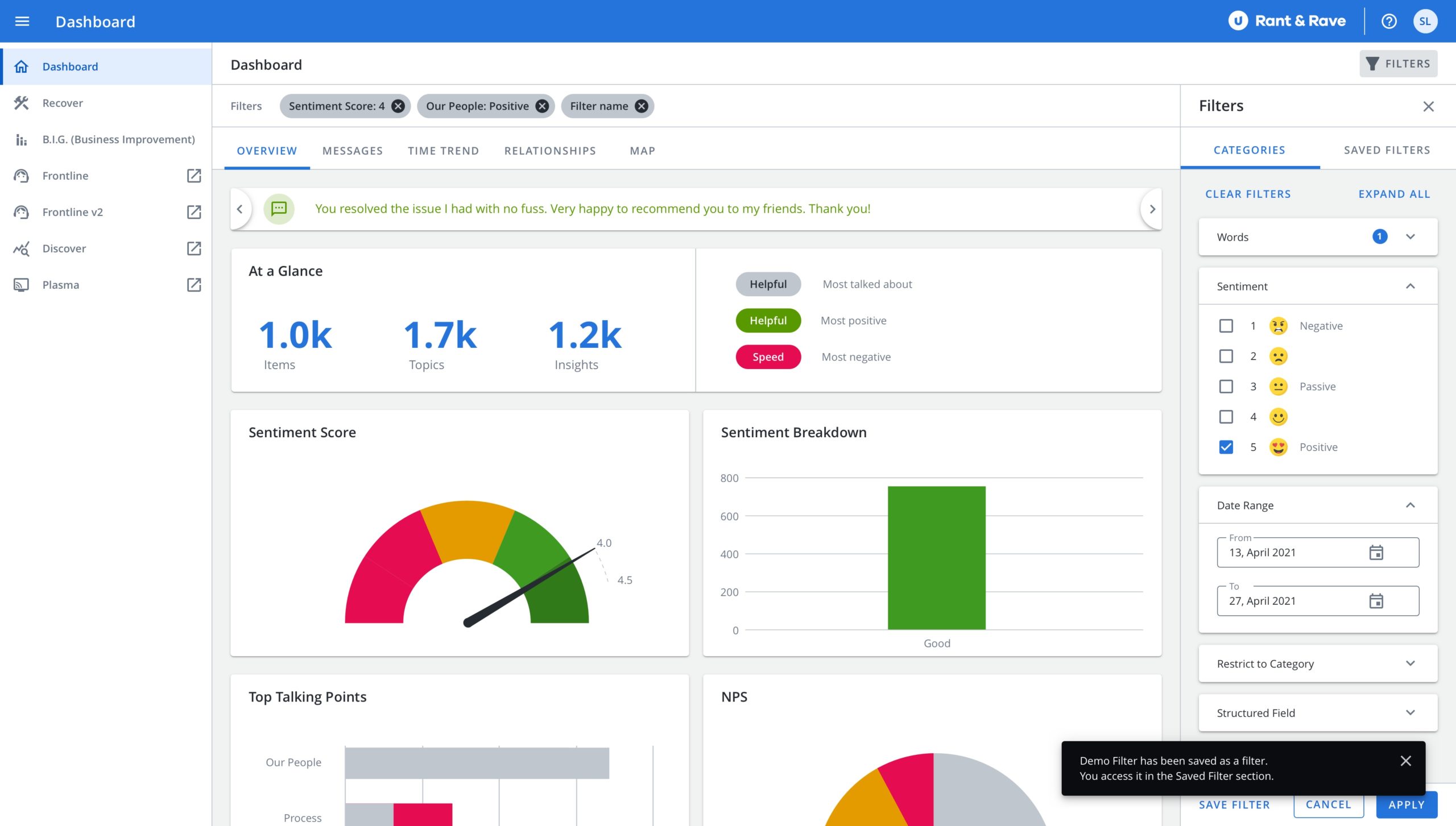Click Expand All link
The image size is (1456, 826).
pos(1394,194)
